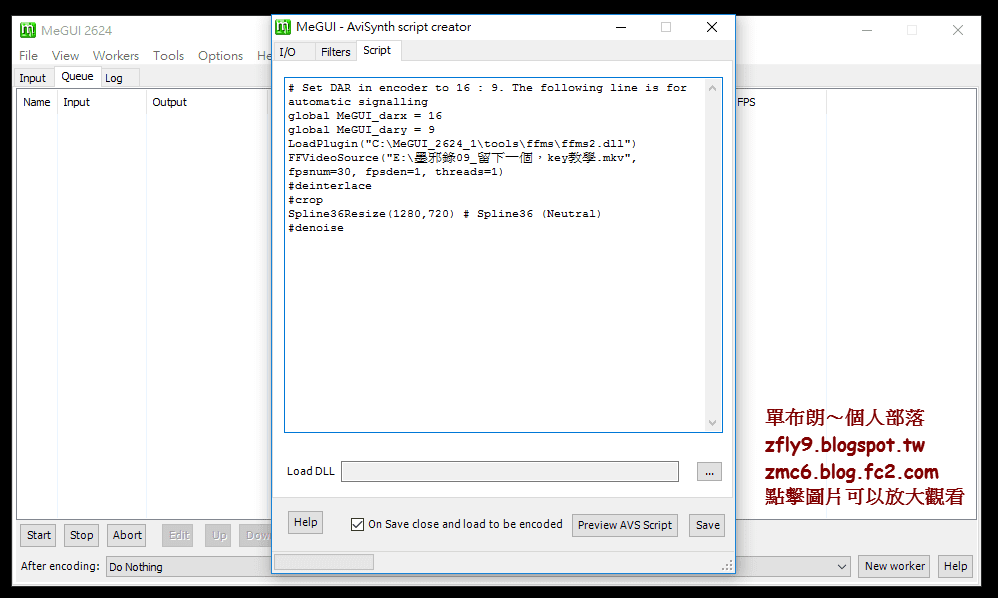Switch to the Input tab in main window
Viewport: 998px width, 598px height.
(x=32, y=78)
